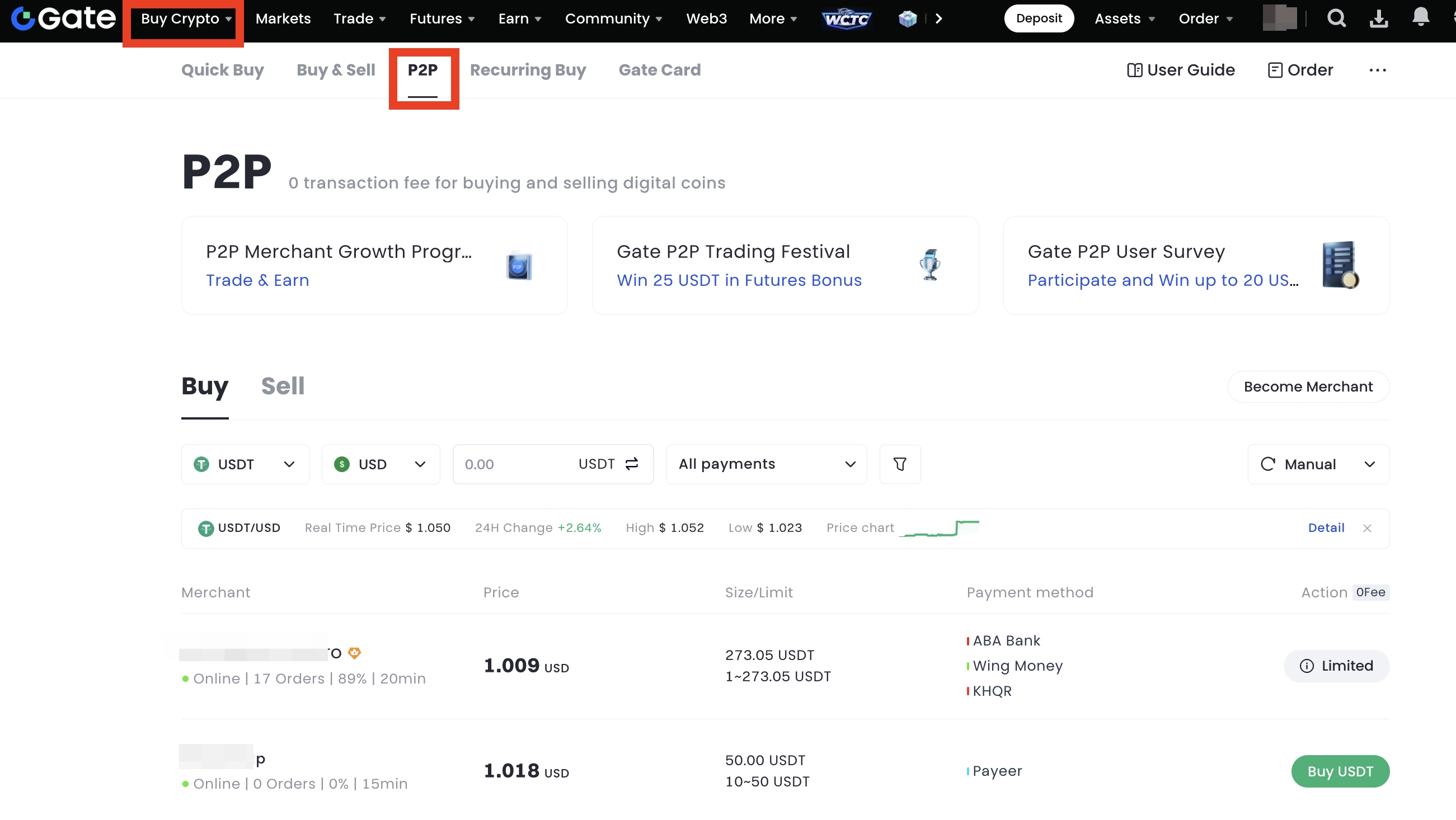The height and width of the screenshot is (820, 1456).
Task: Close the USDT/USD price bar
Action: [x=1367, y=529]
